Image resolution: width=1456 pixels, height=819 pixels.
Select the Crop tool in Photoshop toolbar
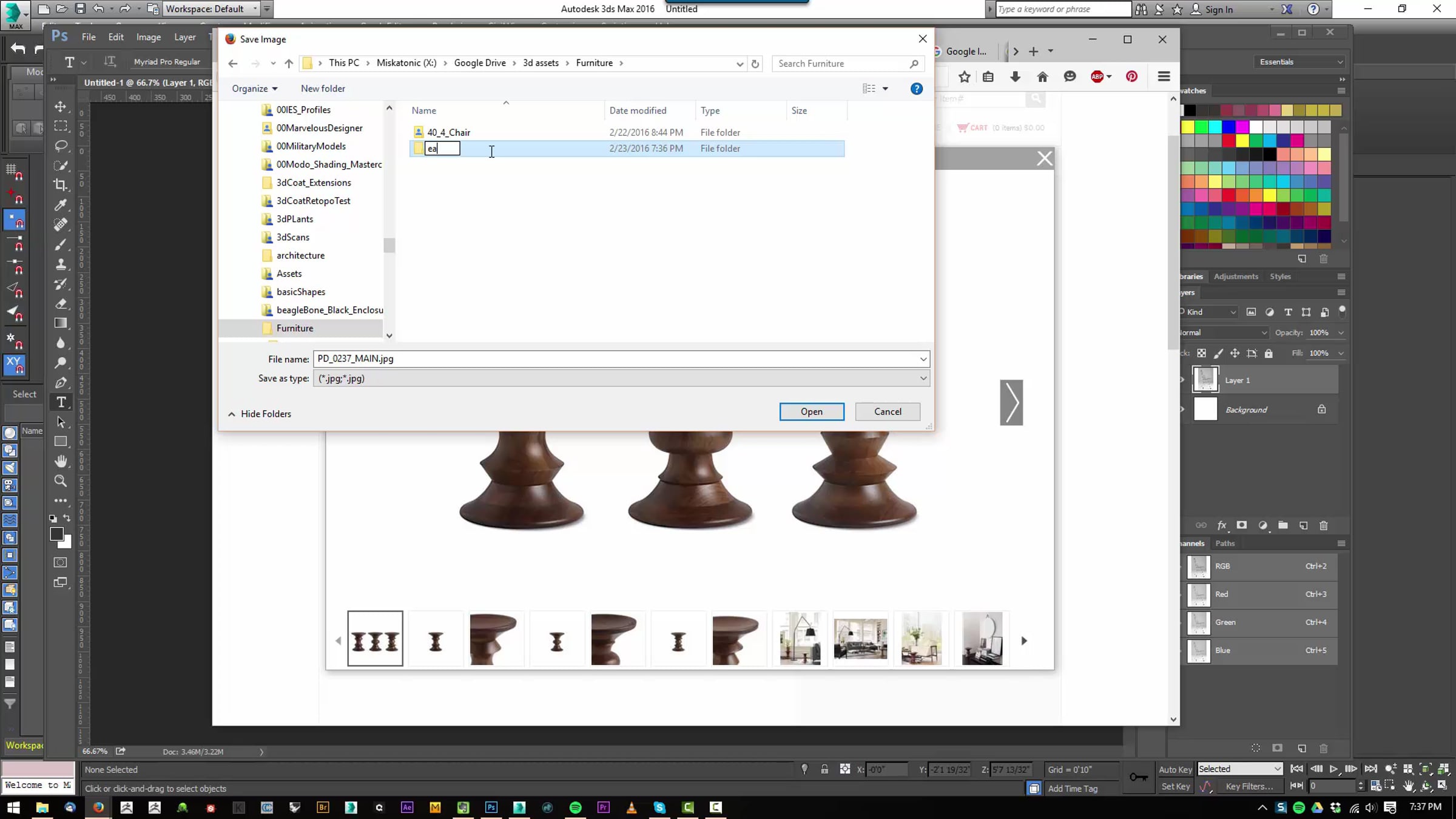(61, 185)
